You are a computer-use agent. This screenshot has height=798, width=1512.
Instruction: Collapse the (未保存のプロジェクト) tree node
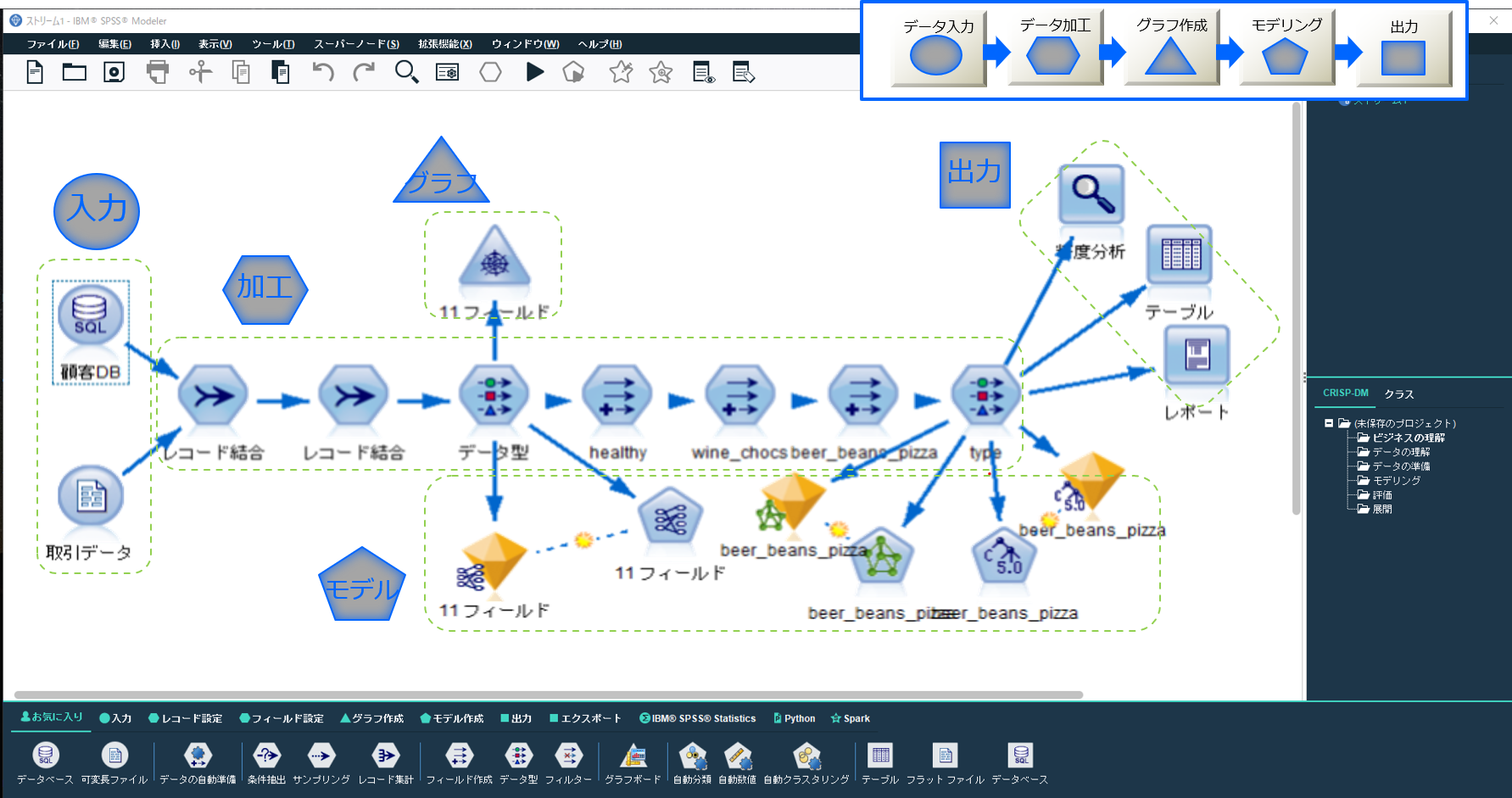(1328, 423)
